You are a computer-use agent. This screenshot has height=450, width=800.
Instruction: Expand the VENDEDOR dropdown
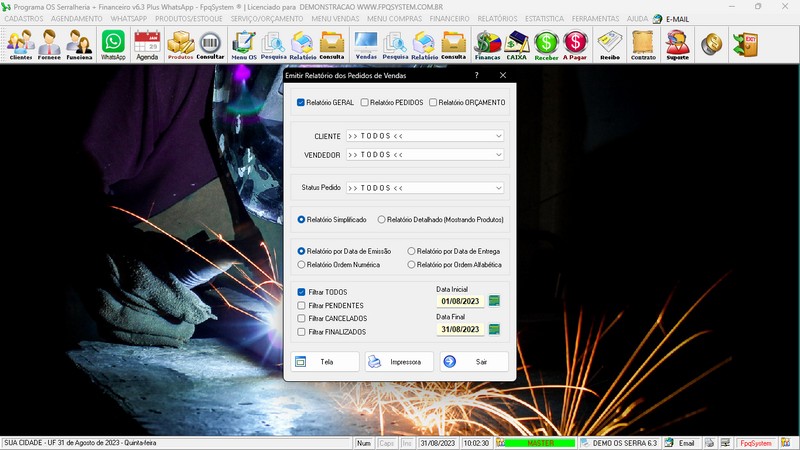pos(498,155)
